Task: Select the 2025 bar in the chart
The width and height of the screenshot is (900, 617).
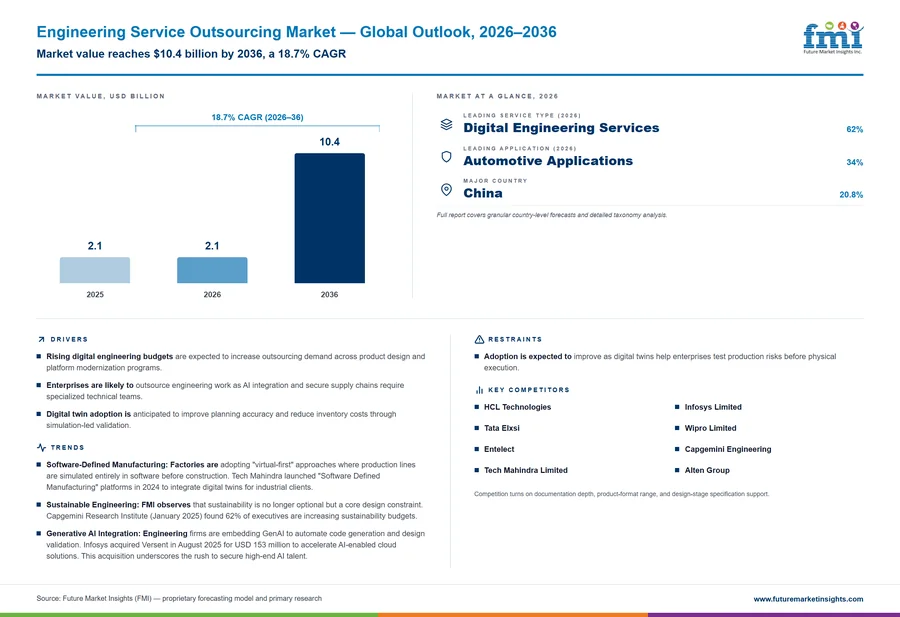Action: [x=95, y=270]
